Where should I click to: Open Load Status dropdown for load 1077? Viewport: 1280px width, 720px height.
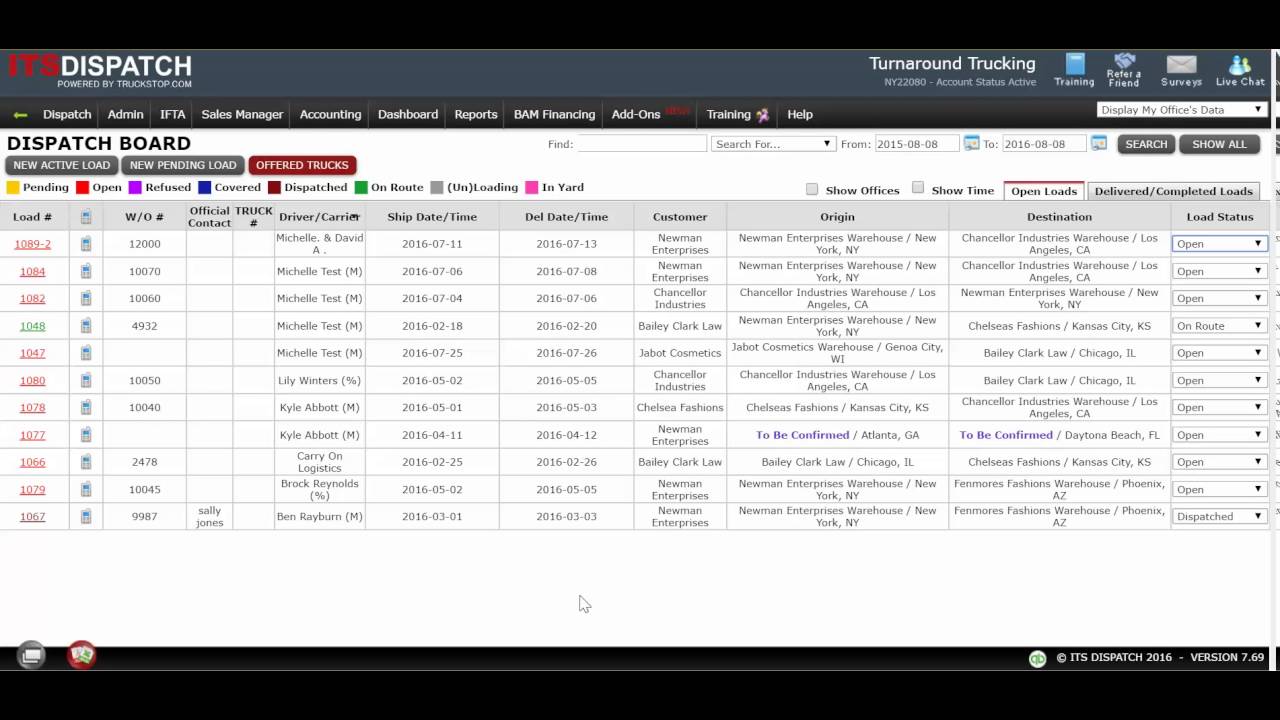point(1219,435)
